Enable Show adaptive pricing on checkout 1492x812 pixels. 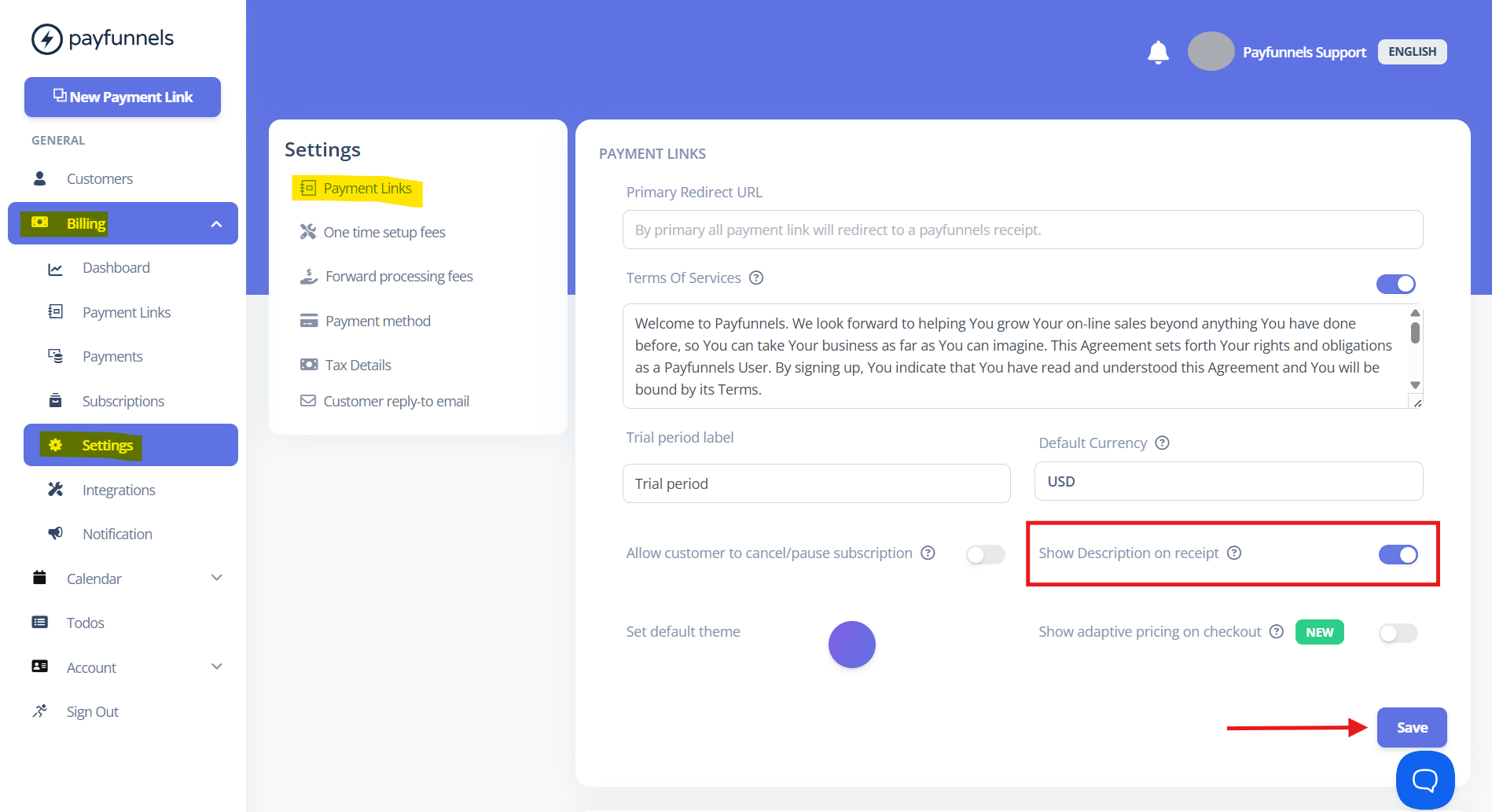tap(1398, 634)
